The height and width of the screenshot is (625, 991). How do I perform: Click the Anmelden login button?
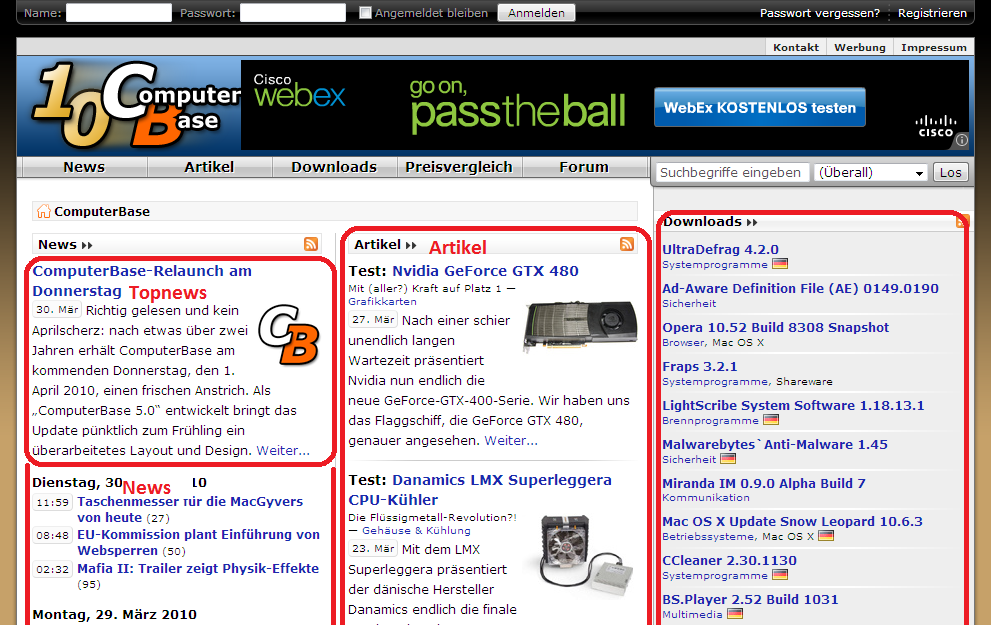click(x=537, y=13)
